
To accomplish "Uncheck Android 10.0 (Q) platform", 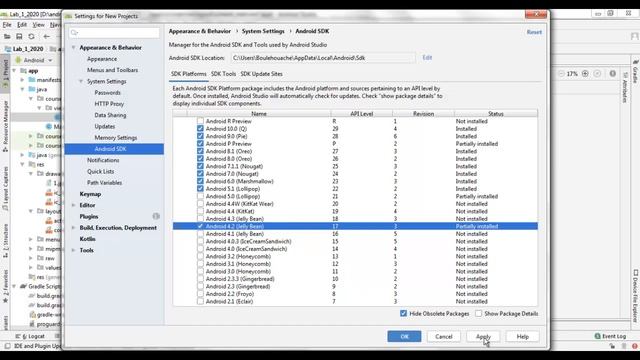I will click(200, 129).
